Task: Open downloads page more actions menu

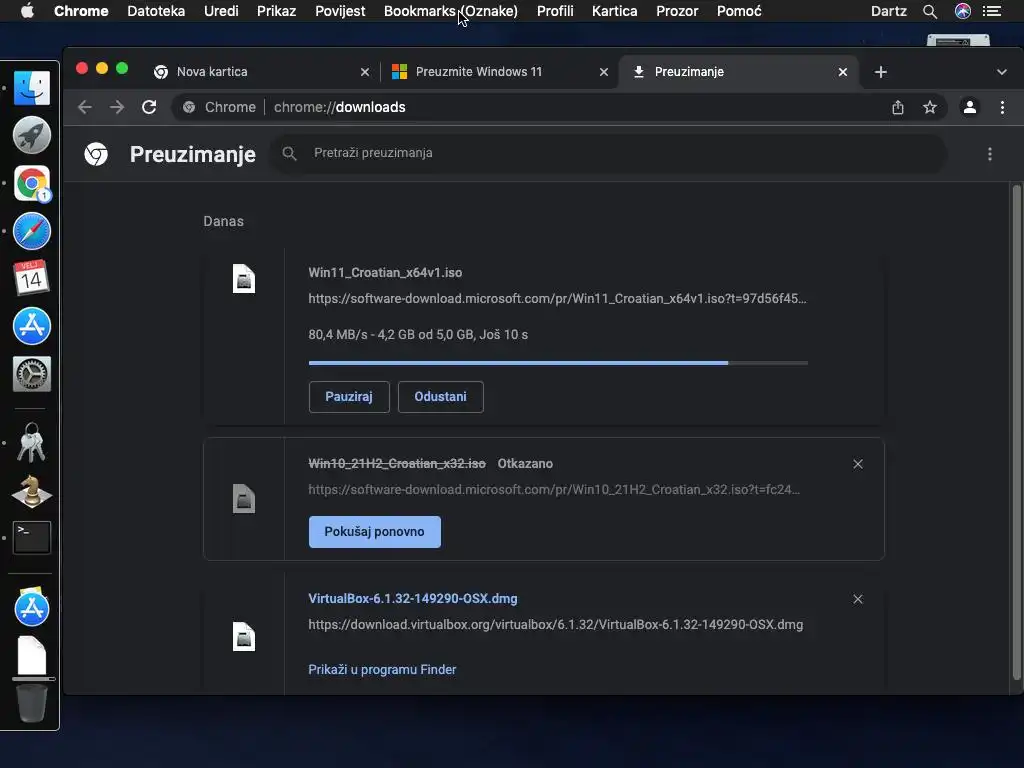Action: [990, 154]
